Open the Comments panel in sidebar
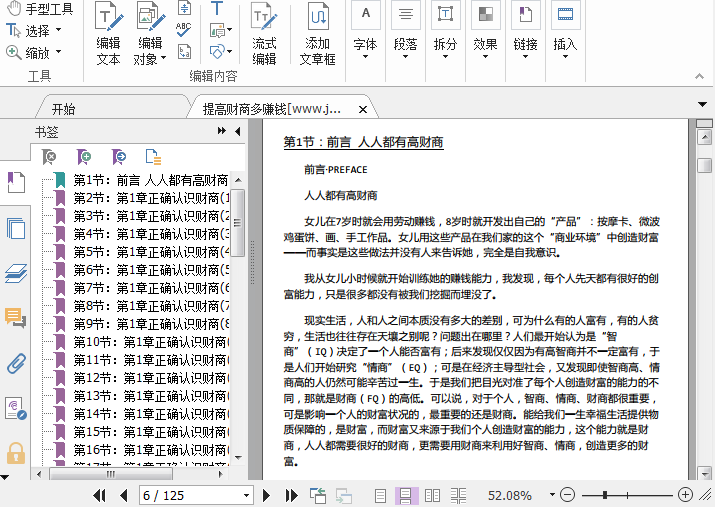Screen dimensions: 715x507 click(x=15, y=318)
